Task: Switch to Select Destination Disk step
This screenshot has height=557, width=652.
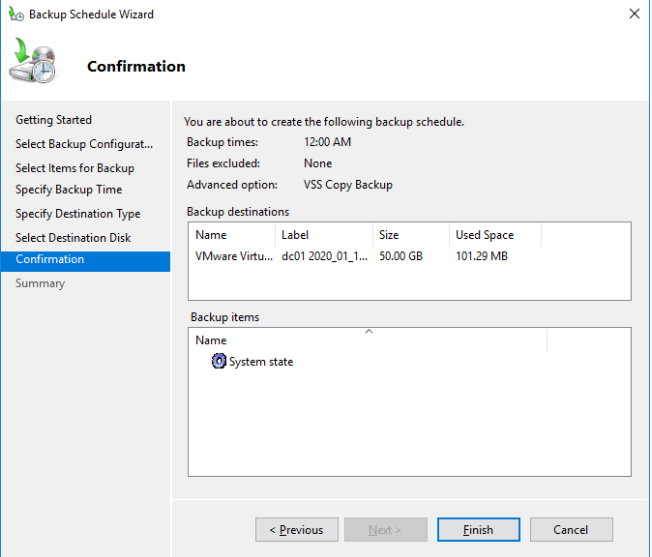Action: coord(73,238)
